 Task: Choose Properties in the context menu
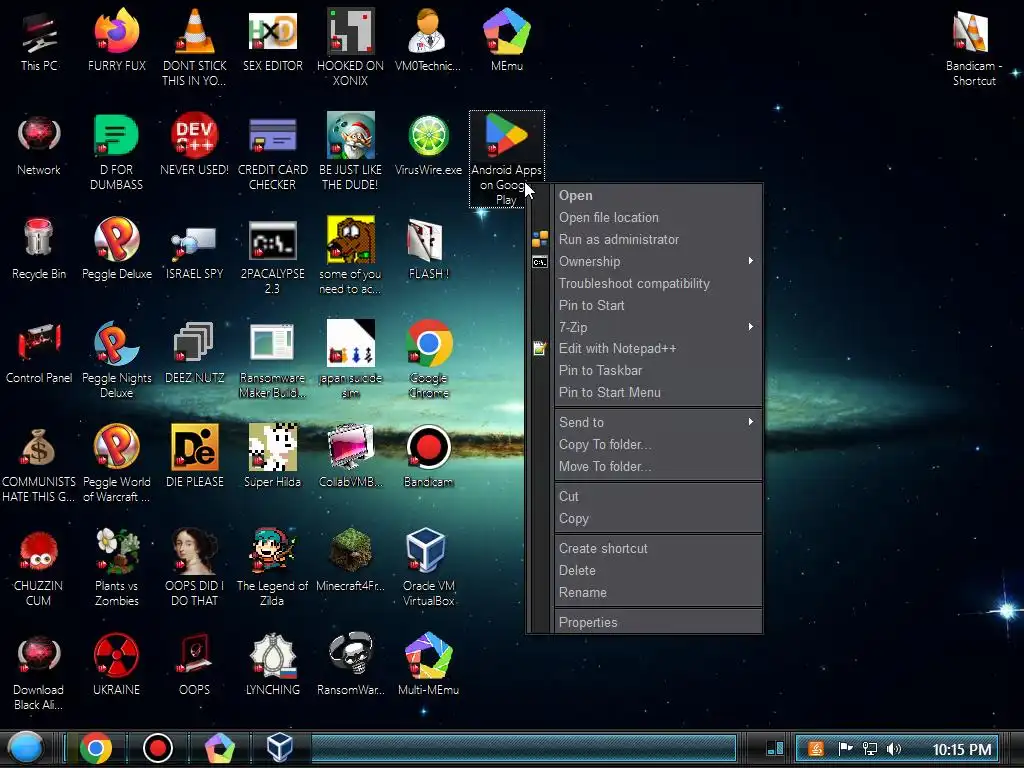click(658, 622)
